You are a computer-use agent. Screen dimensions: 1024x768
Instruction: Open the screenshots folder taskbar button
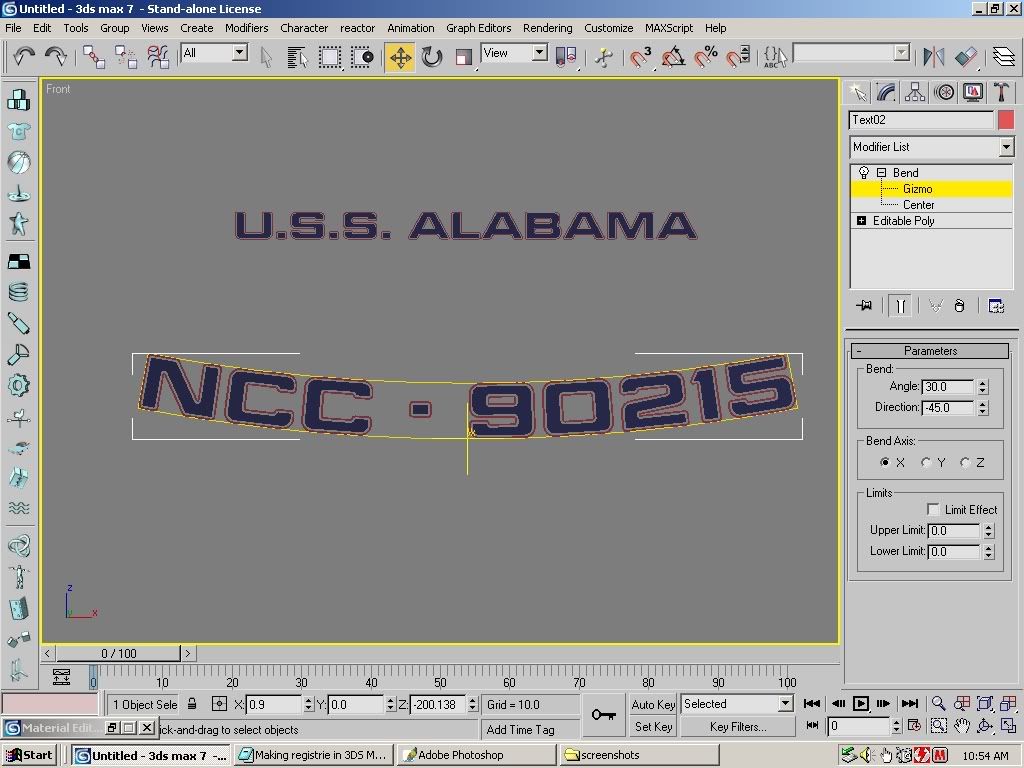639,755
